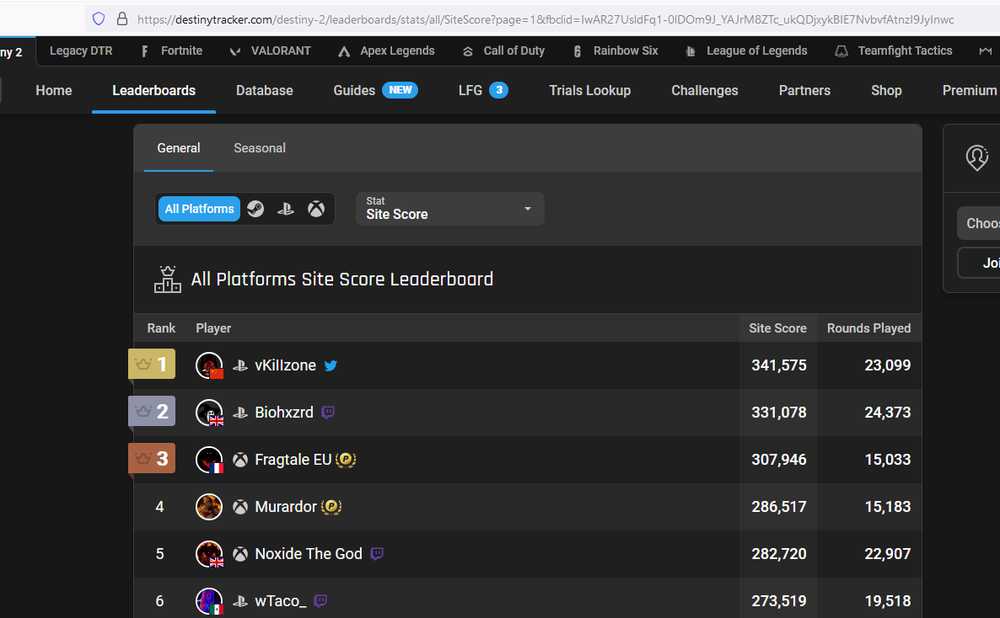Go to Trials Lookup page
The width and height of the screenshot is (1000, 618).
click(589, 90)
